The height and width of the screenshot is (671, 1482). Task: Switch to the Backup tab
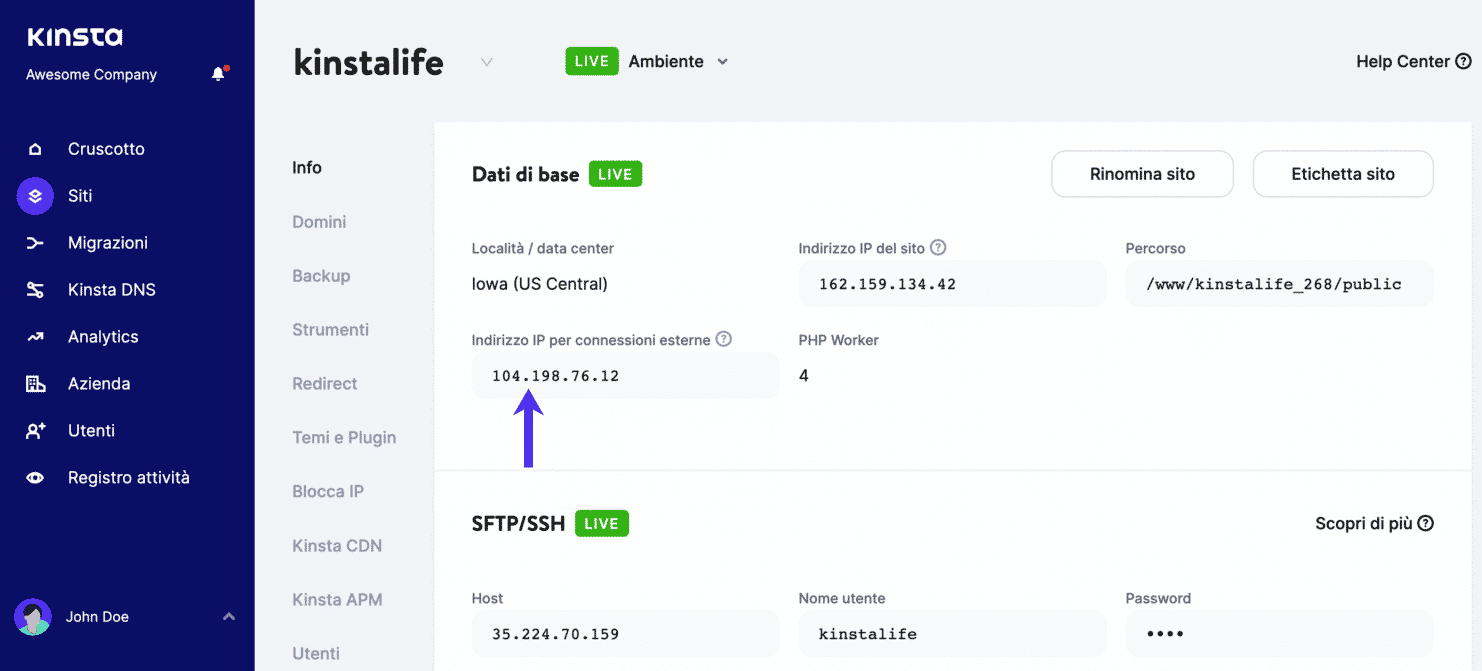[x=321, y=276]
